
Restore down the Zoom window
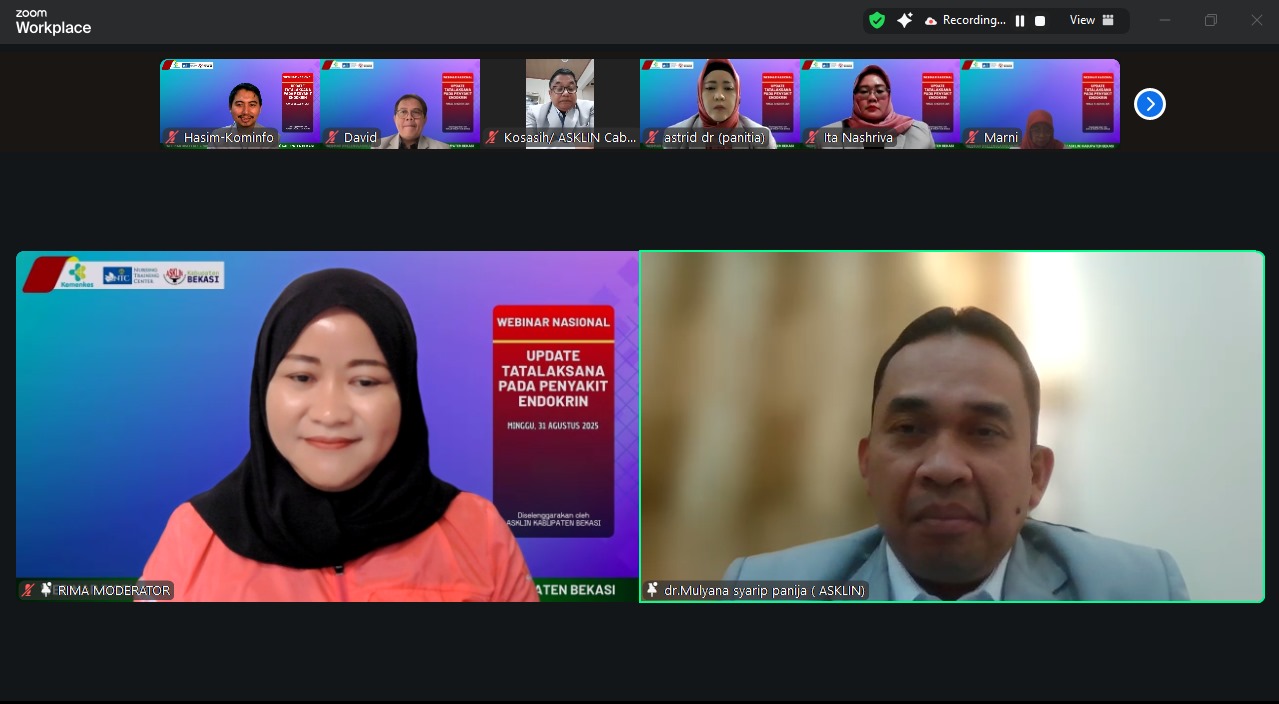pyautogui.click(x=1210, y=20)
